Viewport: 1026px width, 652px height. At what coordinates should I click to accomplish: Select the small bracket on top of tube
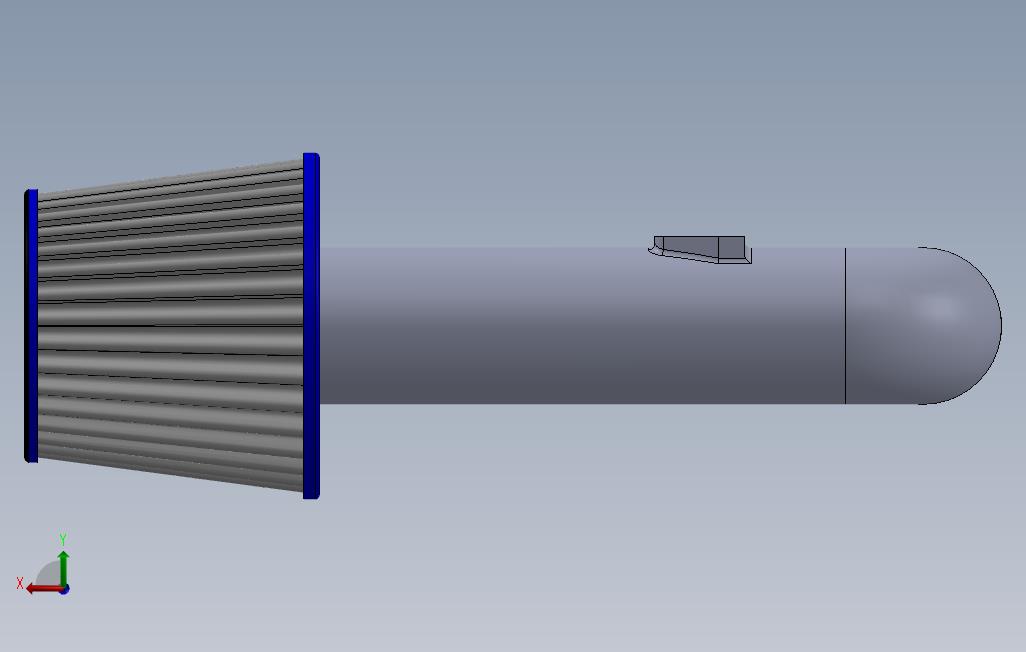700,249
